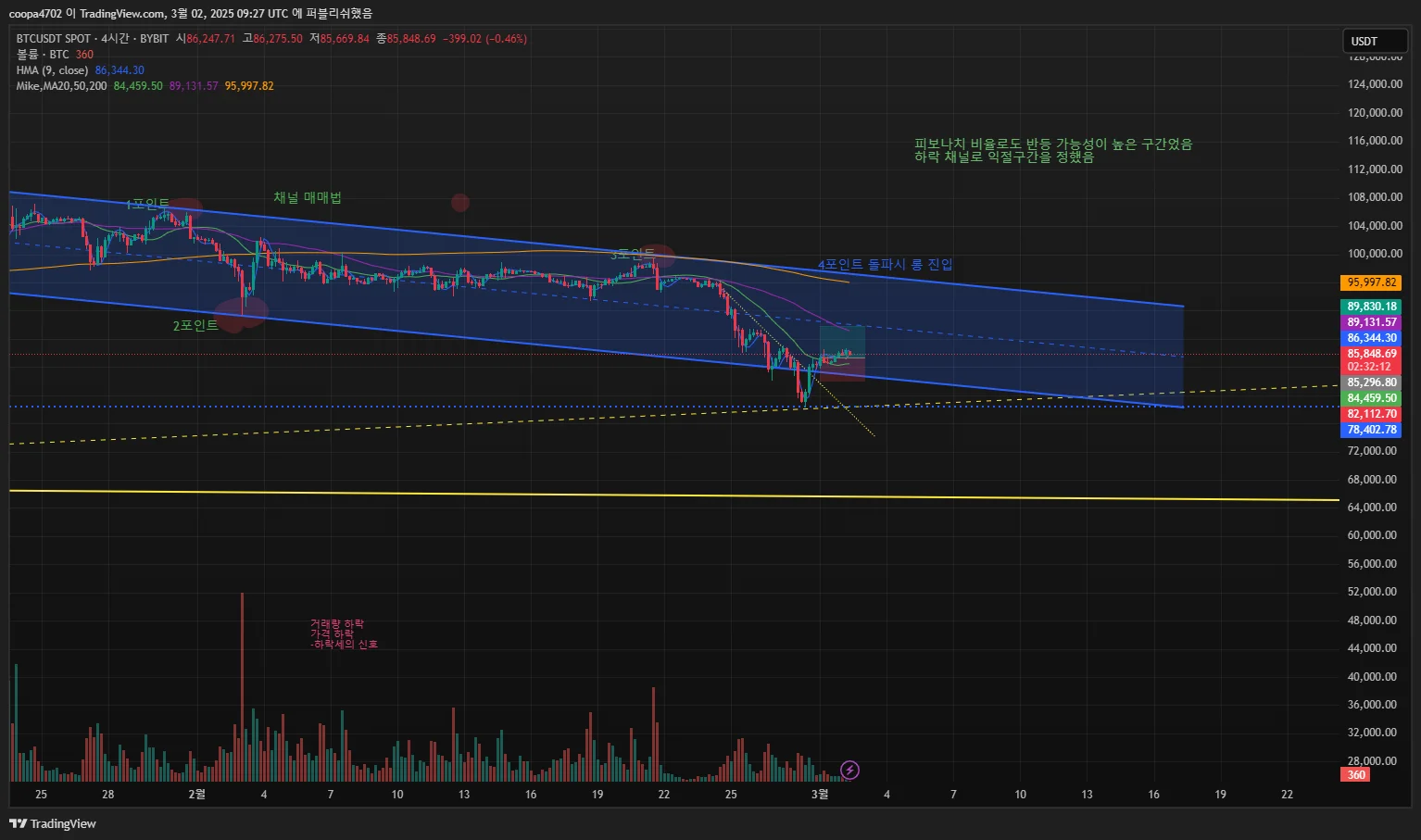Click the lone red circle right of 채널 매매법
The height and width of the screenshot is (840, 1421).
point(459,202)
